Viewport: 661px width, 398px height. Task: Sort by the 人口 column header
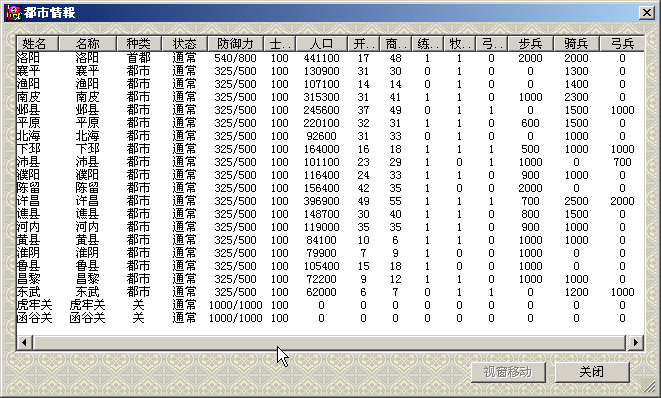point(322,43)
